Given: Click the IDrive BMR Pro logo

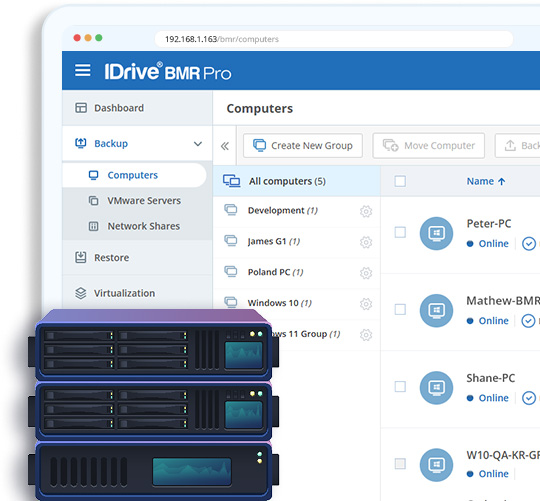Looking at the screenshot, I should 168,71.
